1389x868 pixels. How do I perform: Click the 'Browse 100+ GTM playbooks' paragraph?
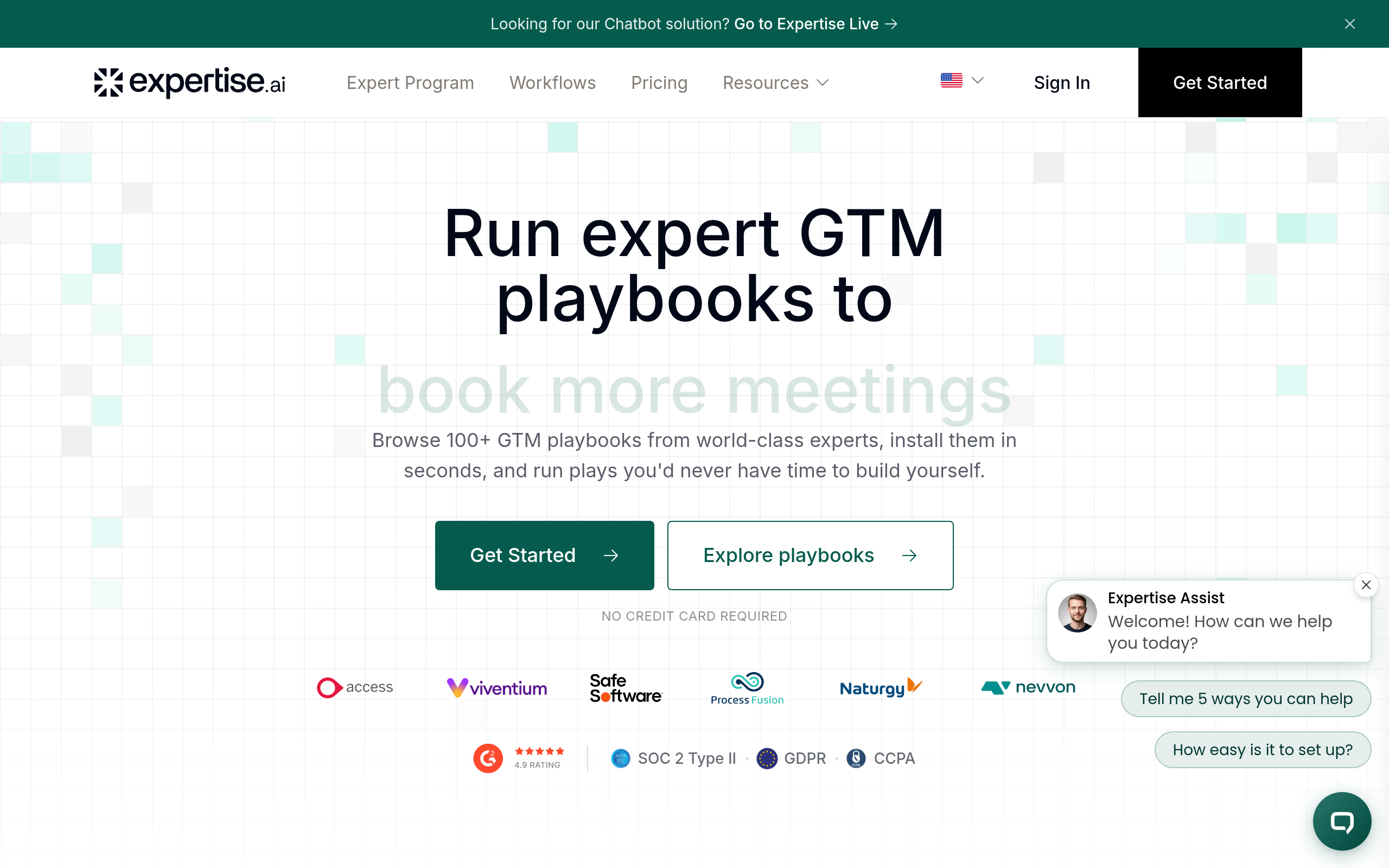(694, 455)
